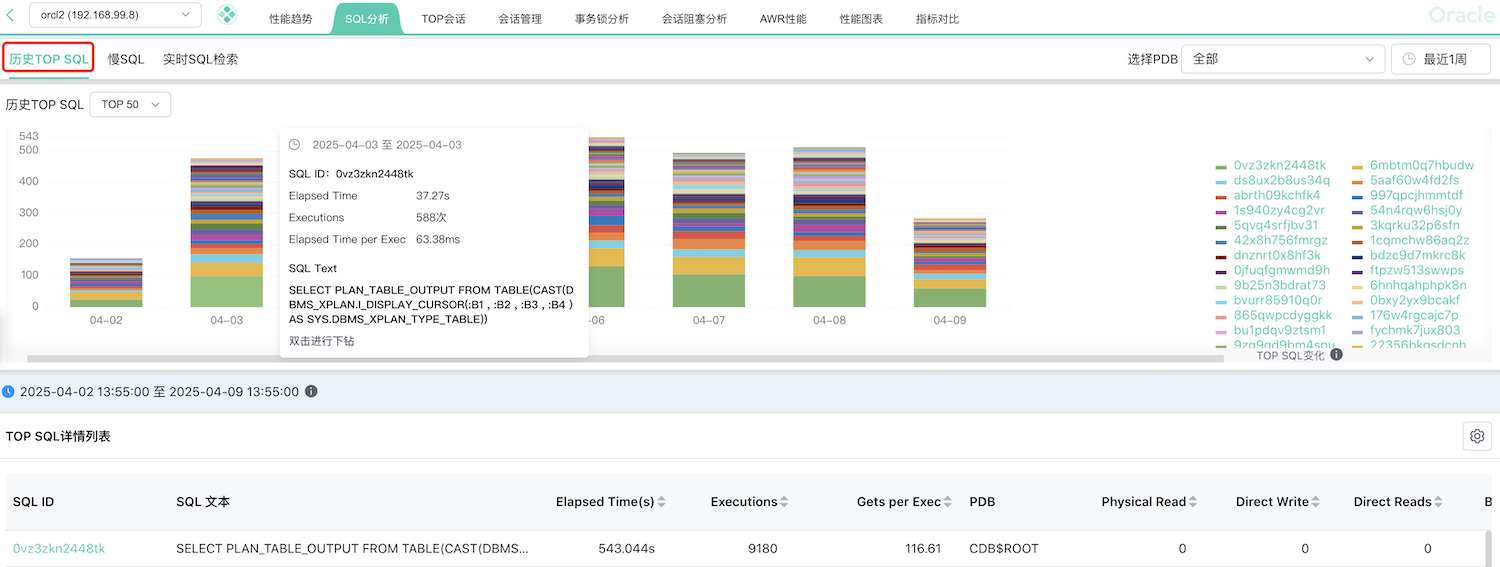Open table column settings gear icon
This screenshot has height=567, width=1500.
click(1476, 436)
